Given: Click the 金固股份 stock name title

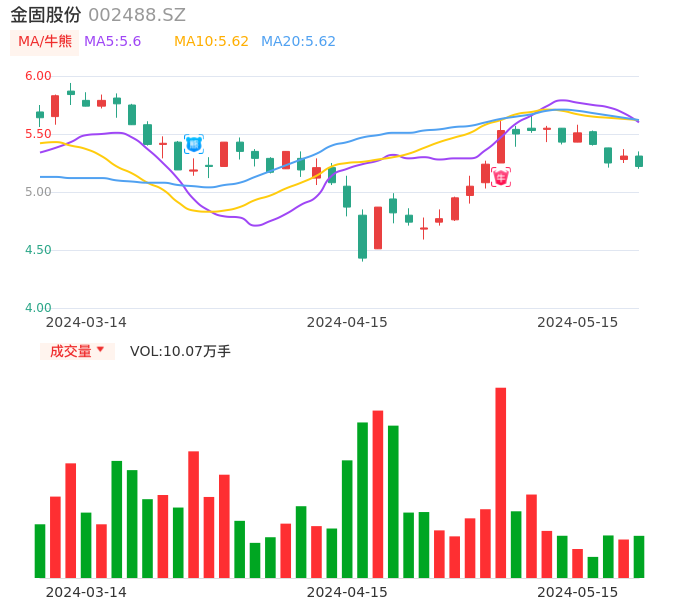Looking at the screenshot, I should coord(46,15).
